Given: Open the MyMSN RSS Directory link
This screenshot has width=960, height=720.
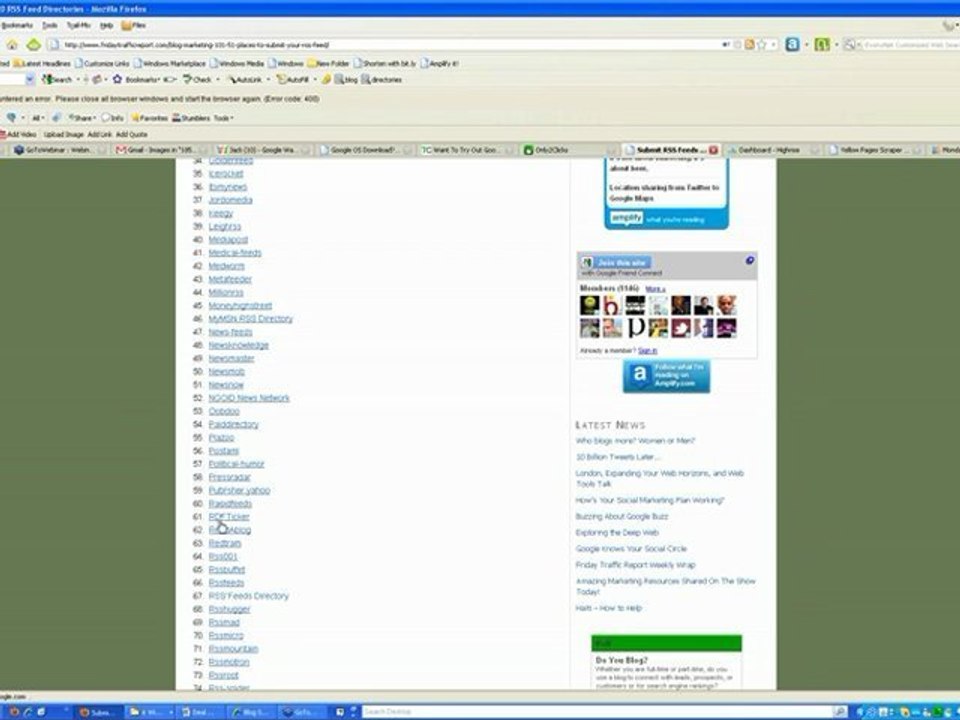Looking at the screenshot, I should (250, 319).
